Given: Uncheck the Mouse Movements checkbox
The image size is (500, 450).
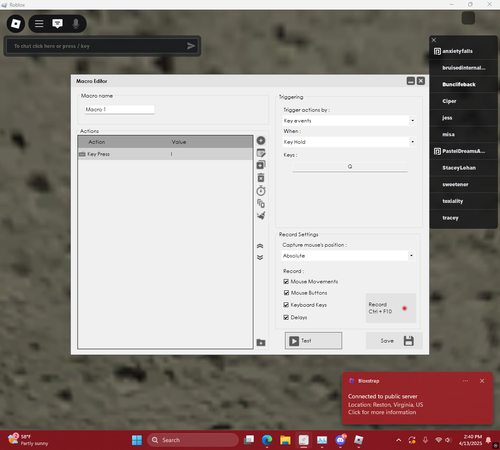Looking at the screenshot, I should coord(286,282).
